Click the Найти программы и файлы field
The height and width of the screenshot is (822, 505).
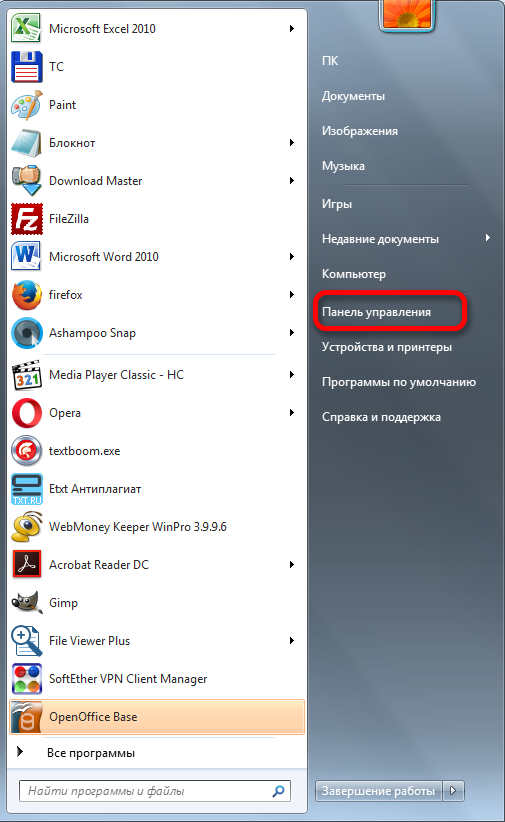(155, 791)
